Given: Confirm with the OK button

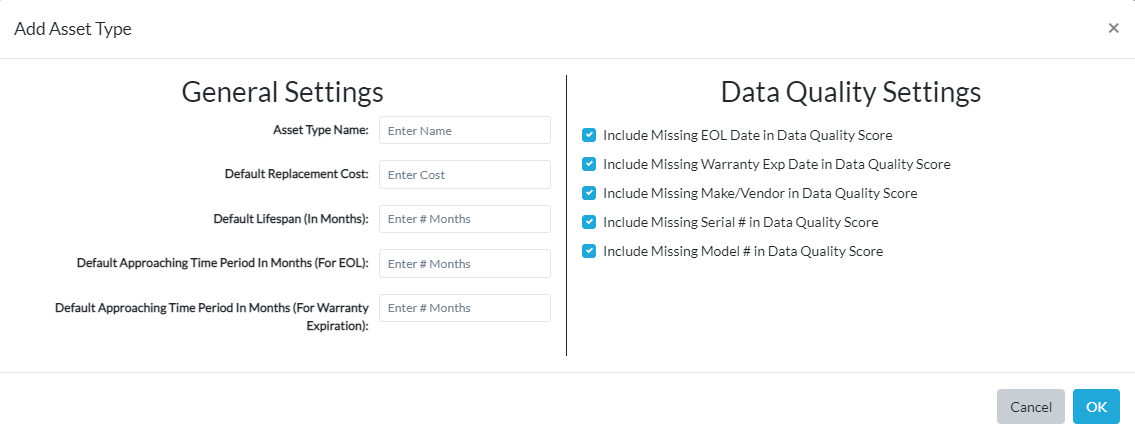Looking at the screenshot, I should click(x=1097, y=406).
